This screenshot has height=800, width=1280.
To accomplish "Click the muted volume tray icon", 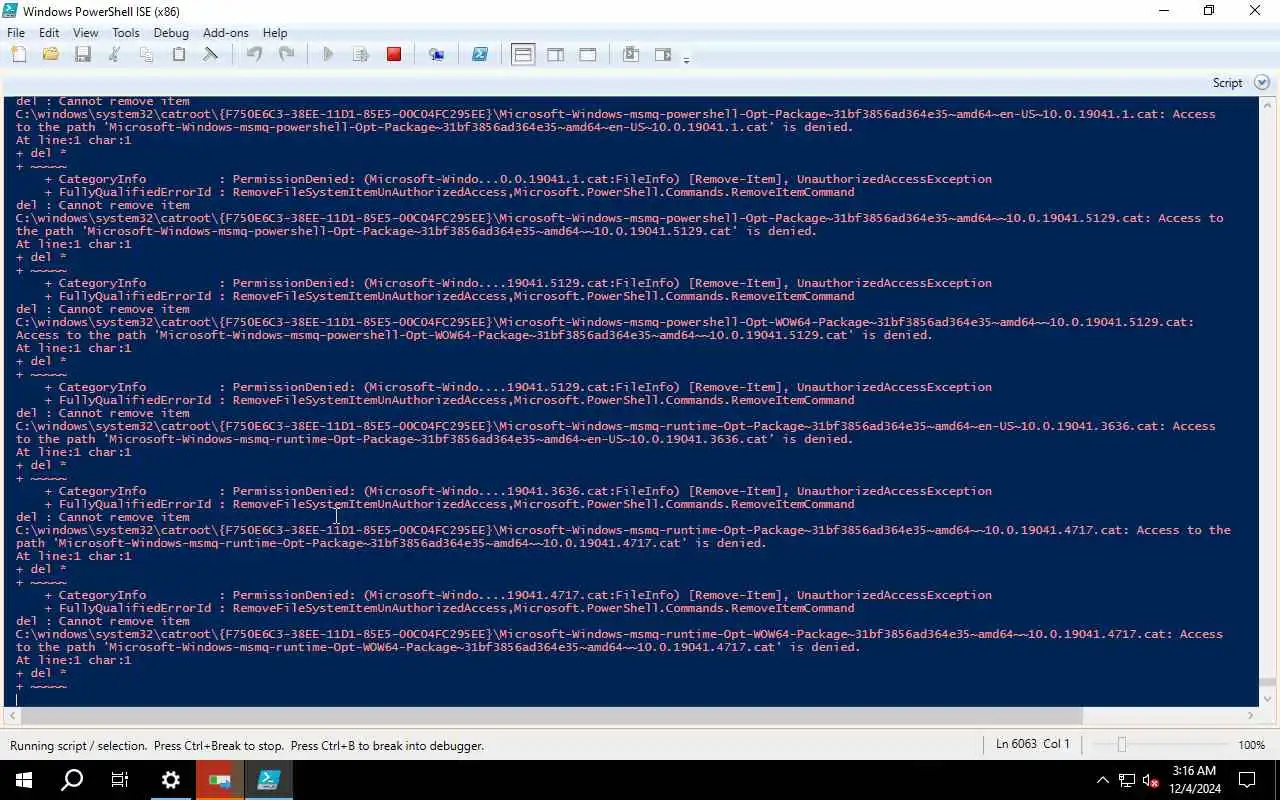I will [x=1151, y=780].
